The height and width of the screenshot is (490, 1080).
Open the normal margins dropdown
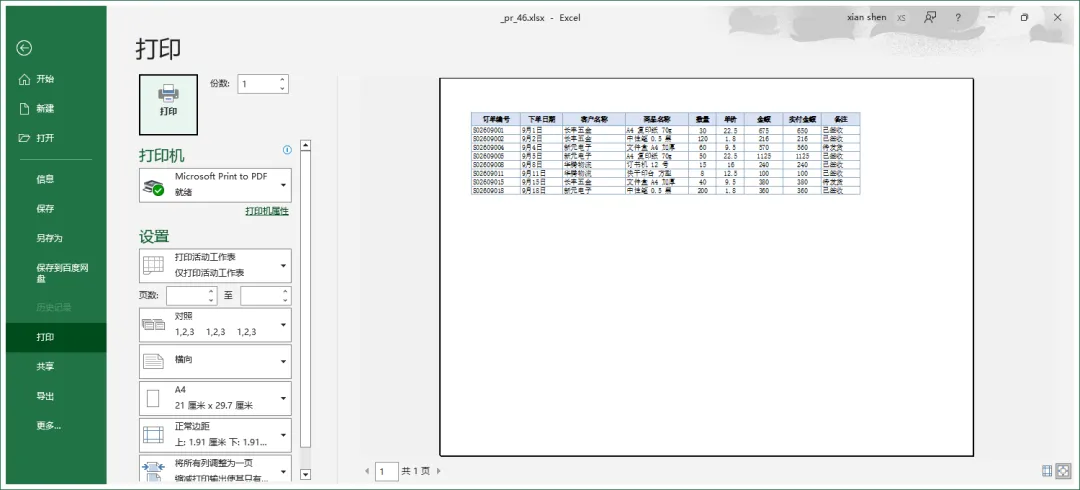pyautogui.click(x=215, y=435)
